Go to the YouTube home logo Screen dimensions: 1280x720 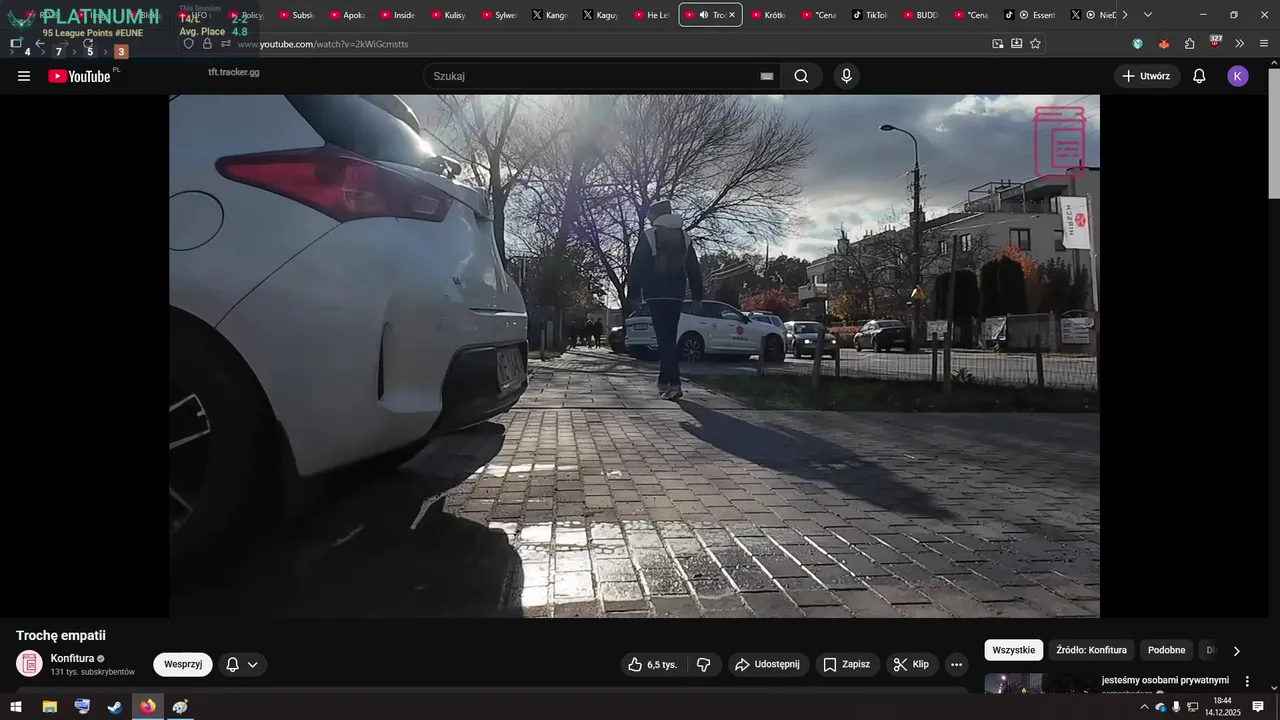click(x=79, y=76)
